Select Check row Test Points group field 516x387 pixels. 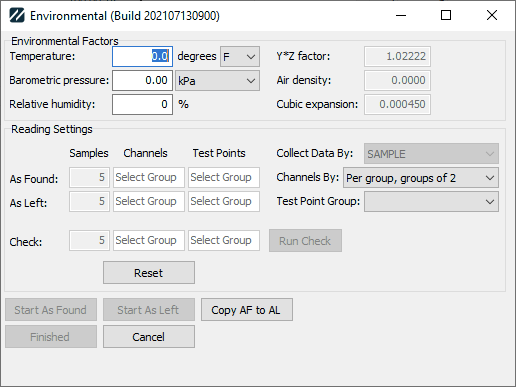[224, 240]
